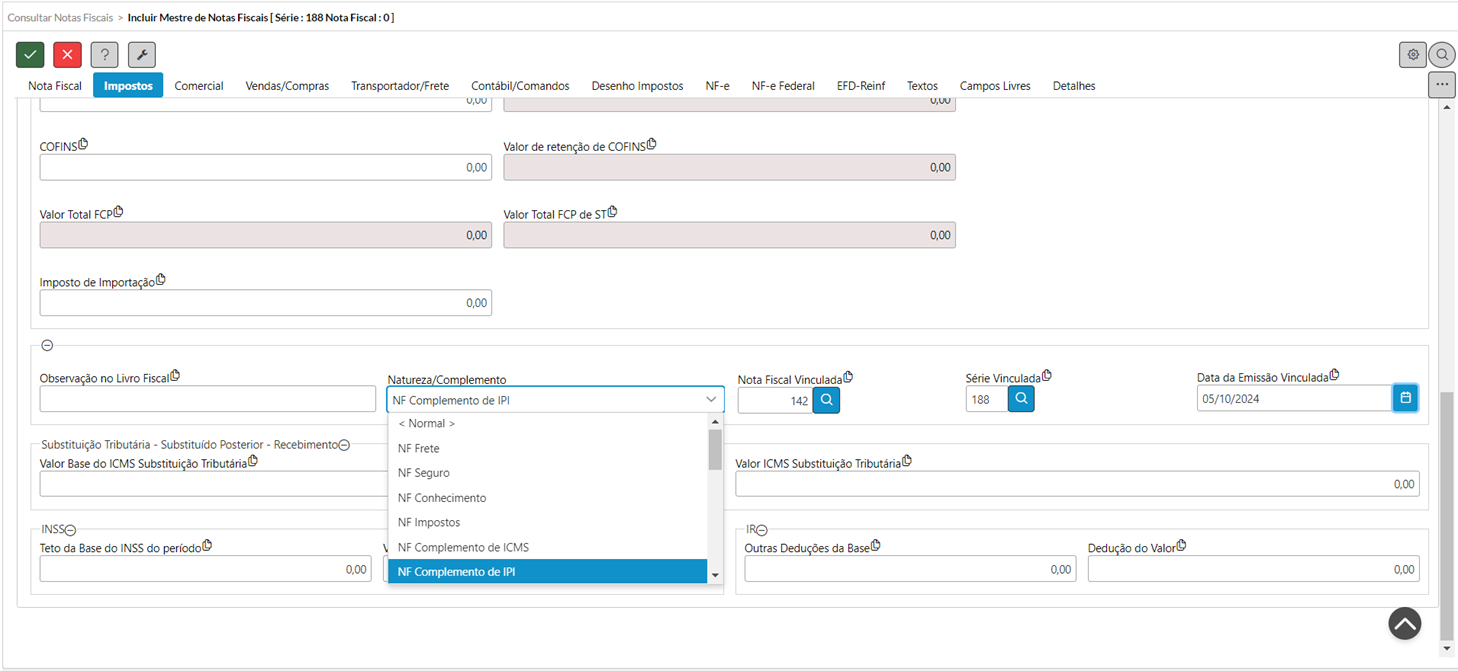This screenshot has height=671, width=1458.
Task: Click the scroll-to-top arrow button
Action: pyautogui.click(x=1404, y=624)
